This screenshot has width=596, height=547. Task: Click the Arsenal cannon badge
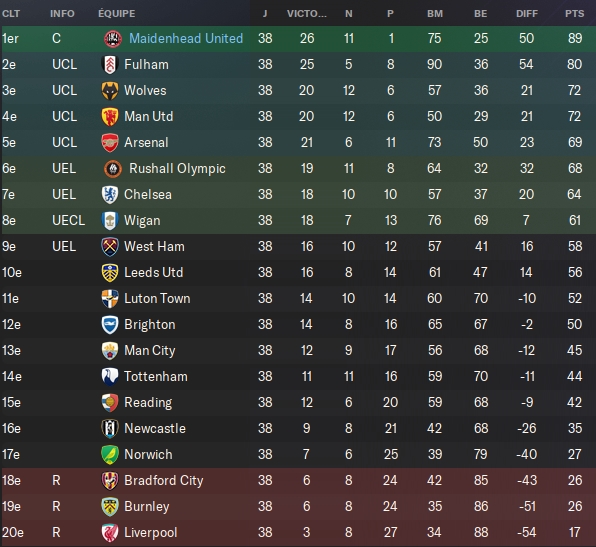(110, 143)
